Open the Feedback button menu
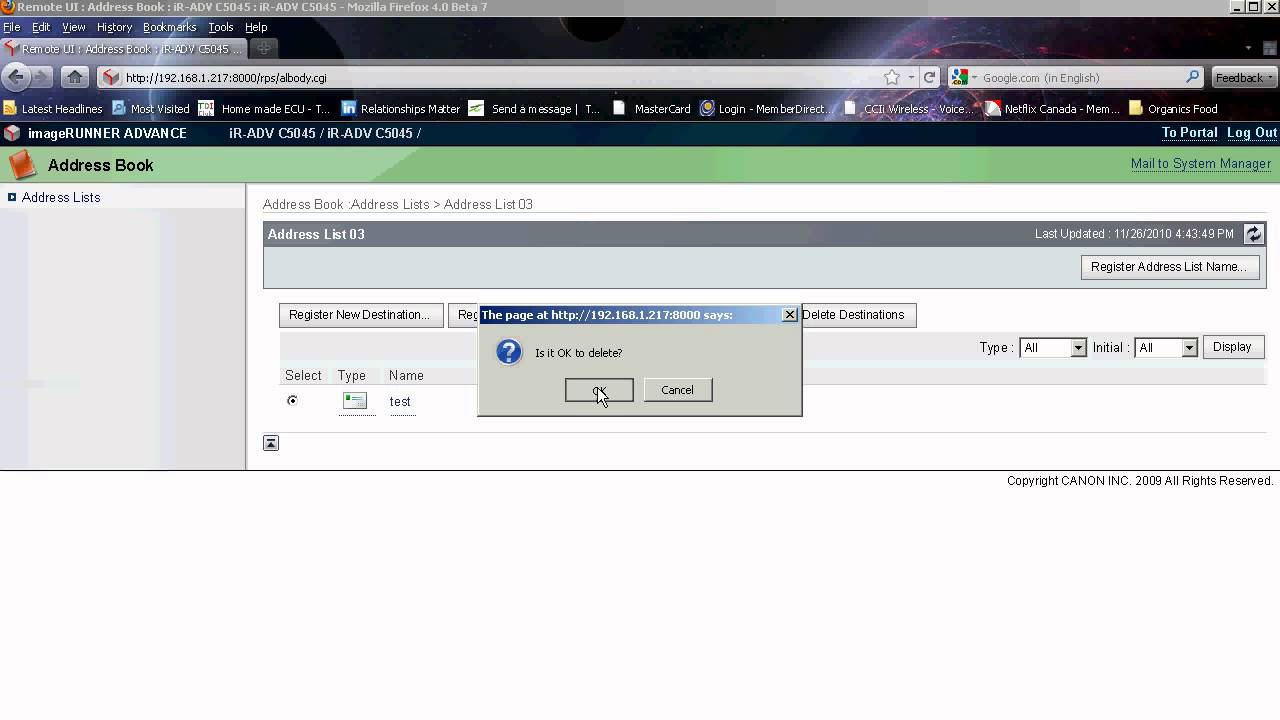Image resolution: width=1280 pixels, height=720 pixels. 1244,77
